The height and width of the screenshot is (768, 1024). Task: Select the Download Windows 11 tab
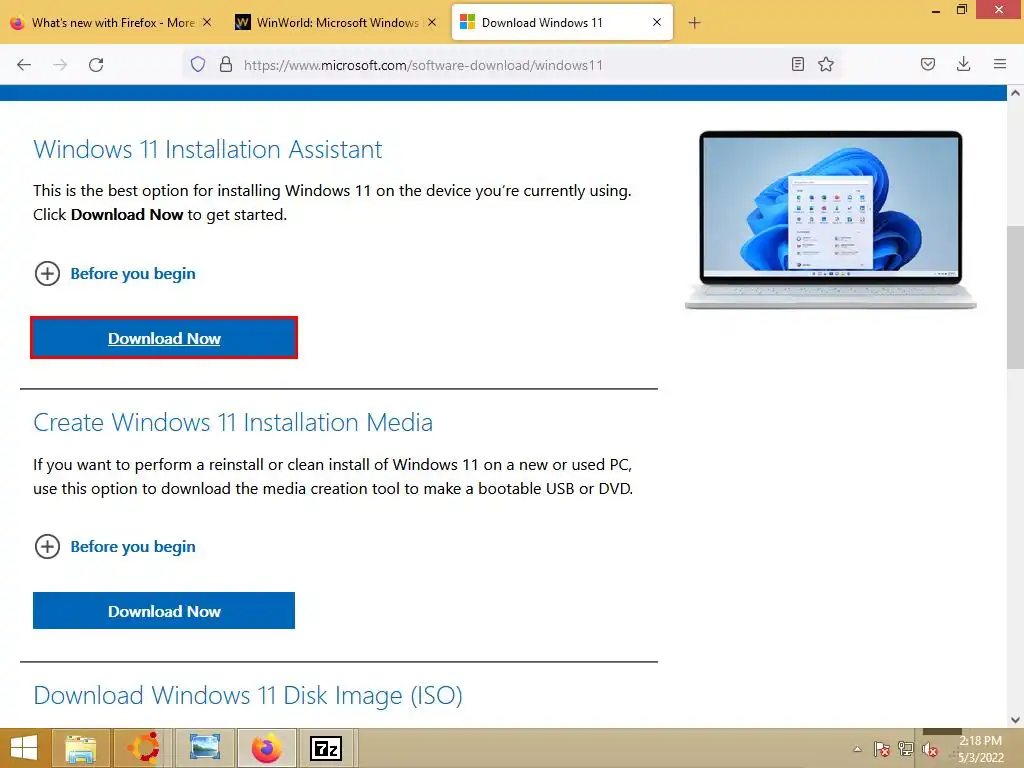point(562,23)
